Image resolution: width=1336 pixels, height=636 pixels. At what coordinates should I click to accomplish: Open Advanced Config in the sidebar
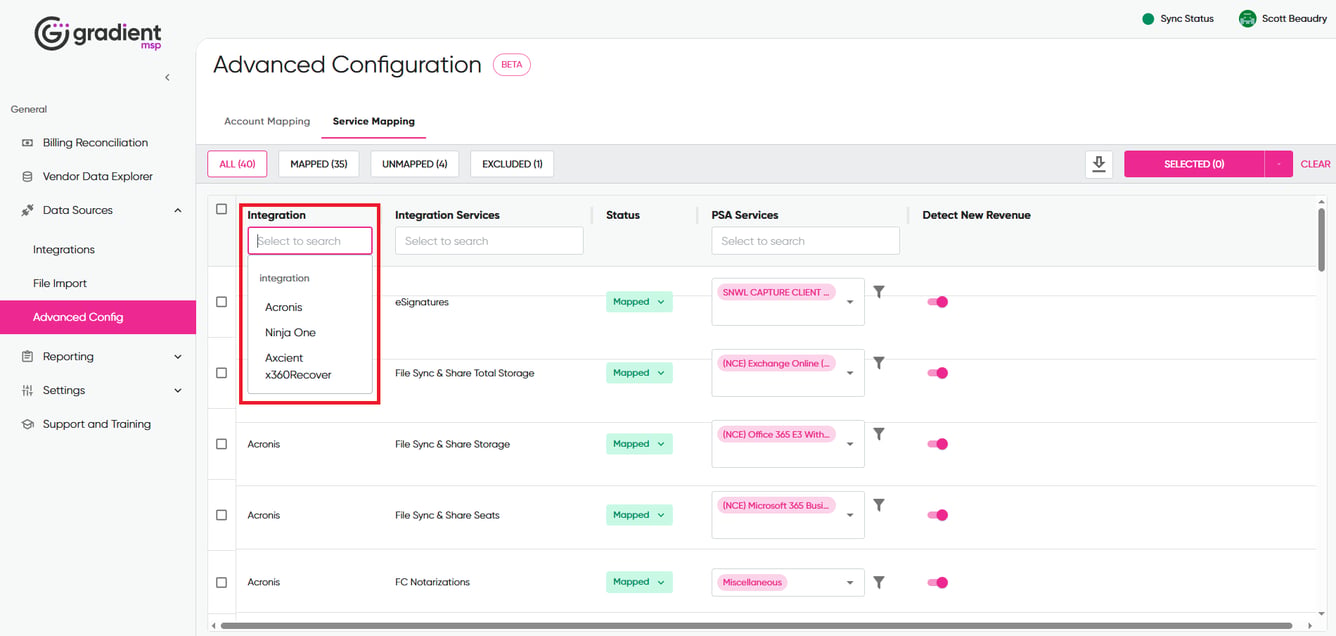pos(98,317)
